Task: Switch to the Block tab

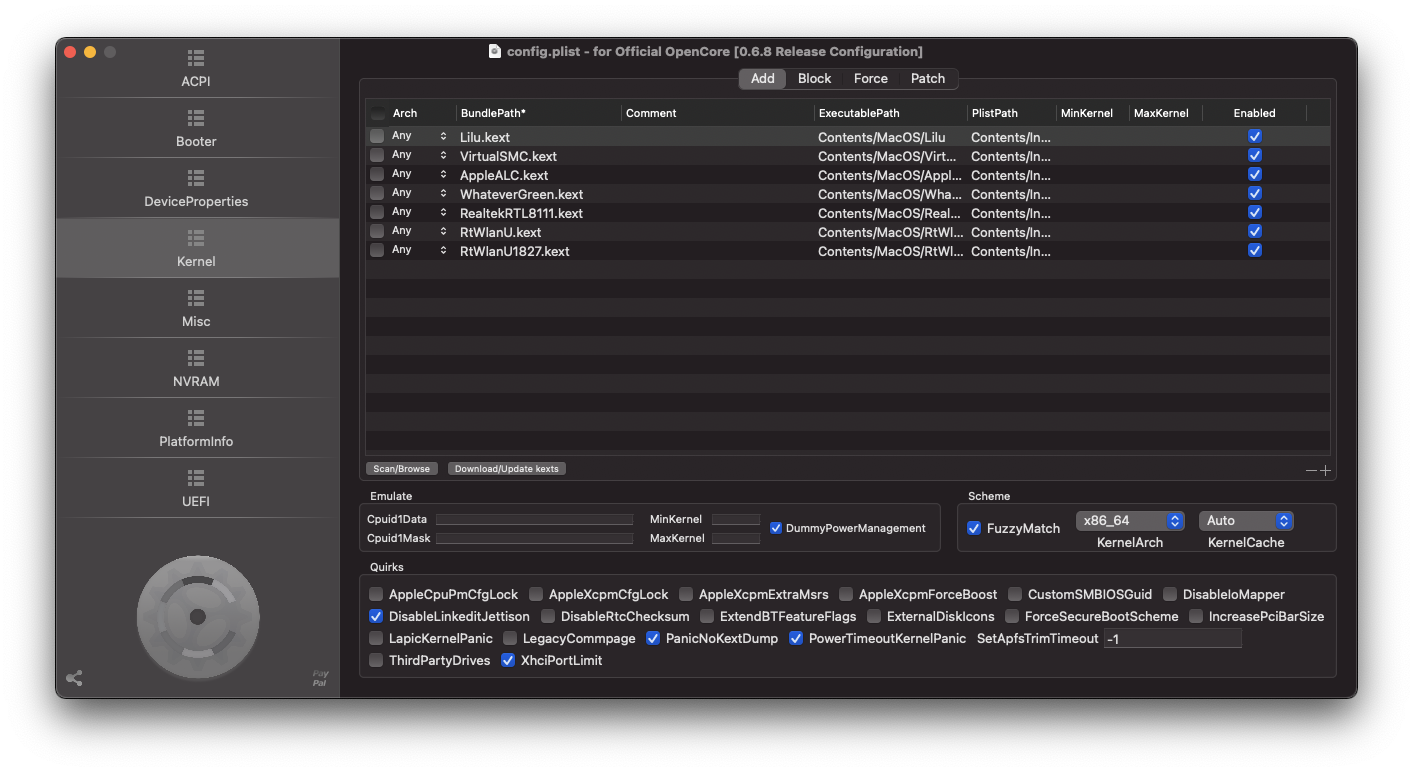Action: click(814, 78)
